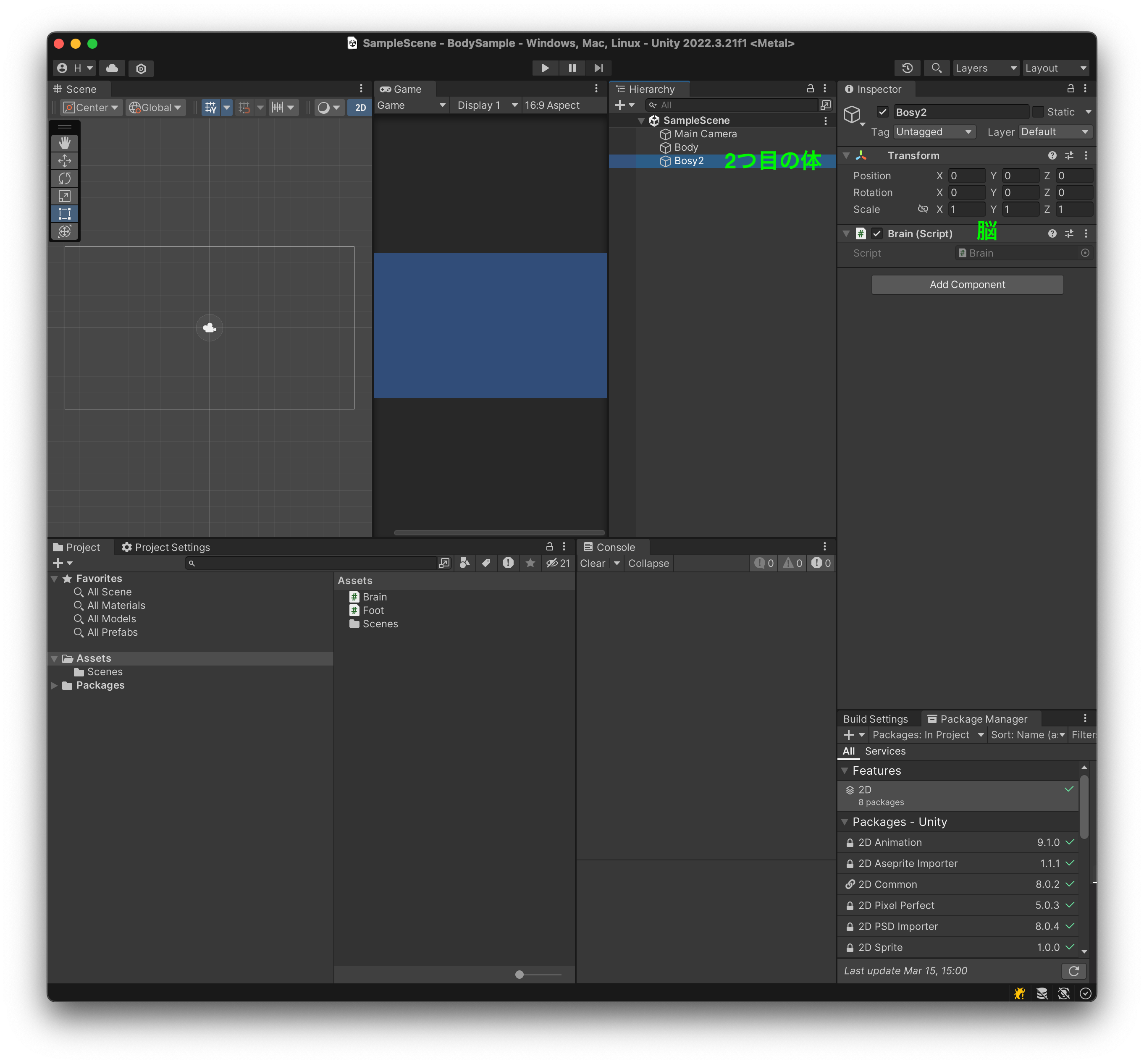1144x1064 pixels.
Task: Open the Undo History
Action: 907,68
